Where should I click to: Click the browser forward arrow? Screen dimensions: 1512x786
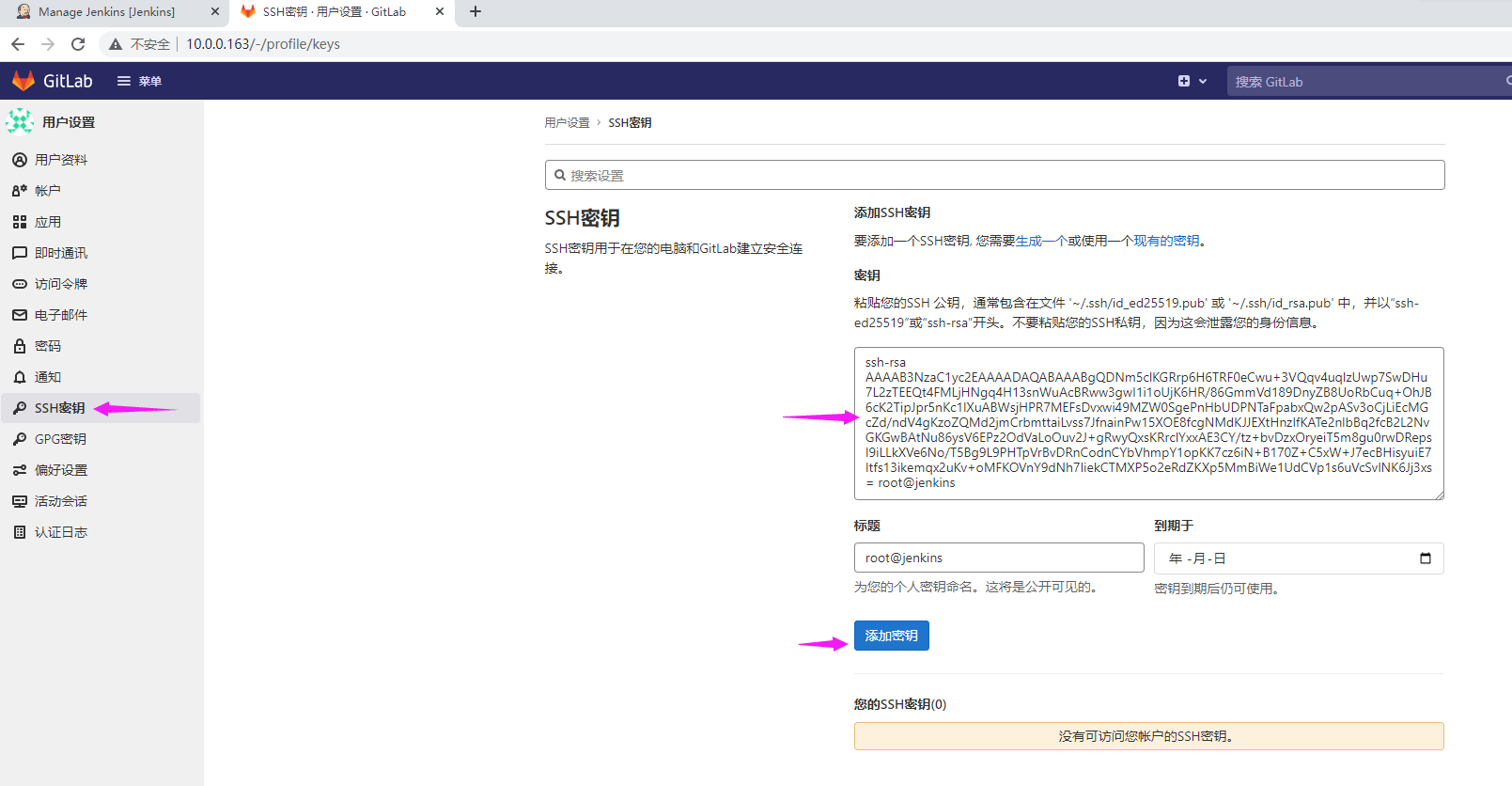click(48, 44)
